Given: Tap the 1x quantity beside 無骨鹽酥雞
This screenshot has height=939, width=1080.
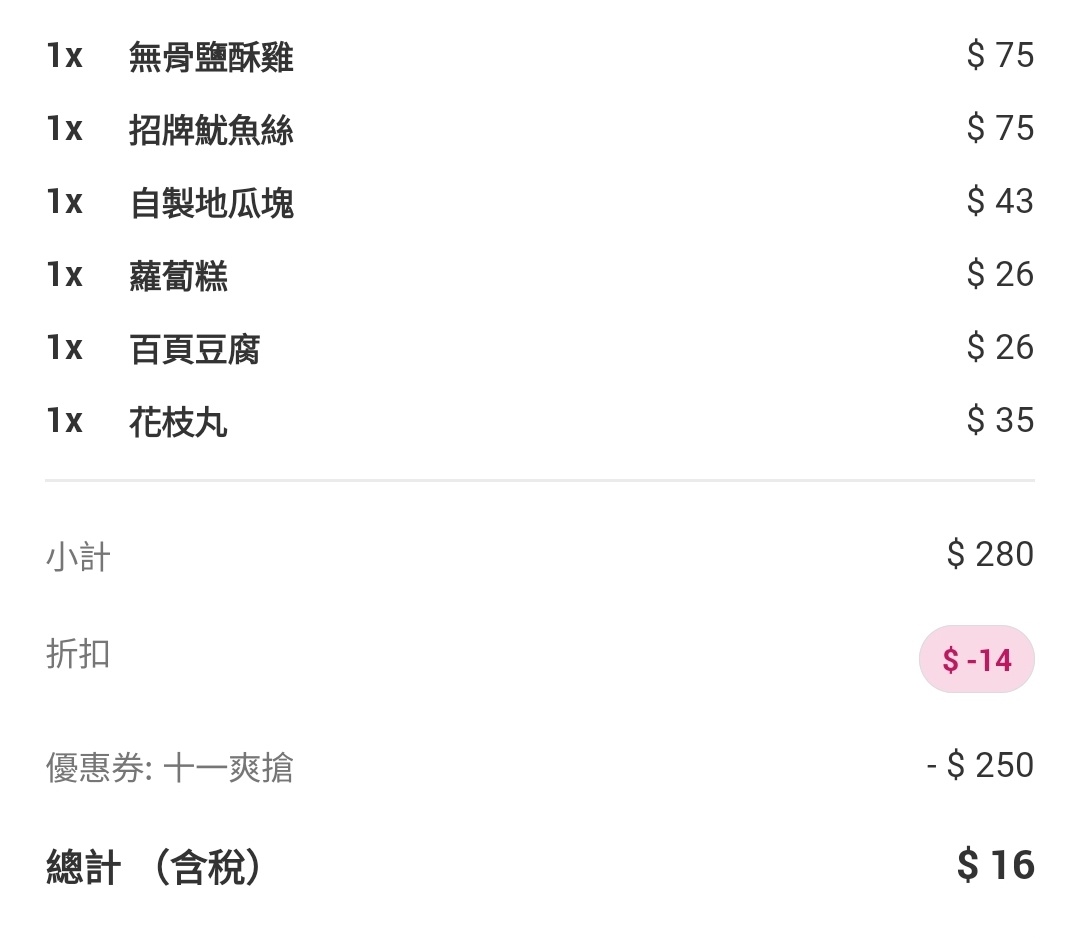Looking at the screenshot, I should click(x=64, y=56).
